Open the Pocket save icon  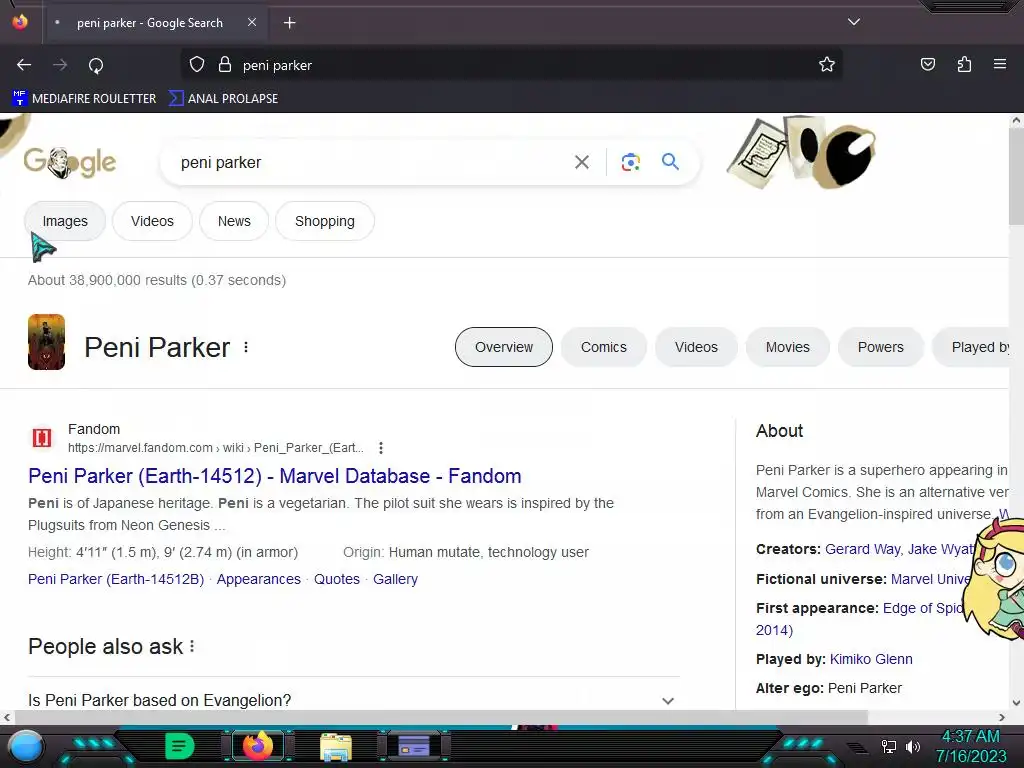[927, 64]
